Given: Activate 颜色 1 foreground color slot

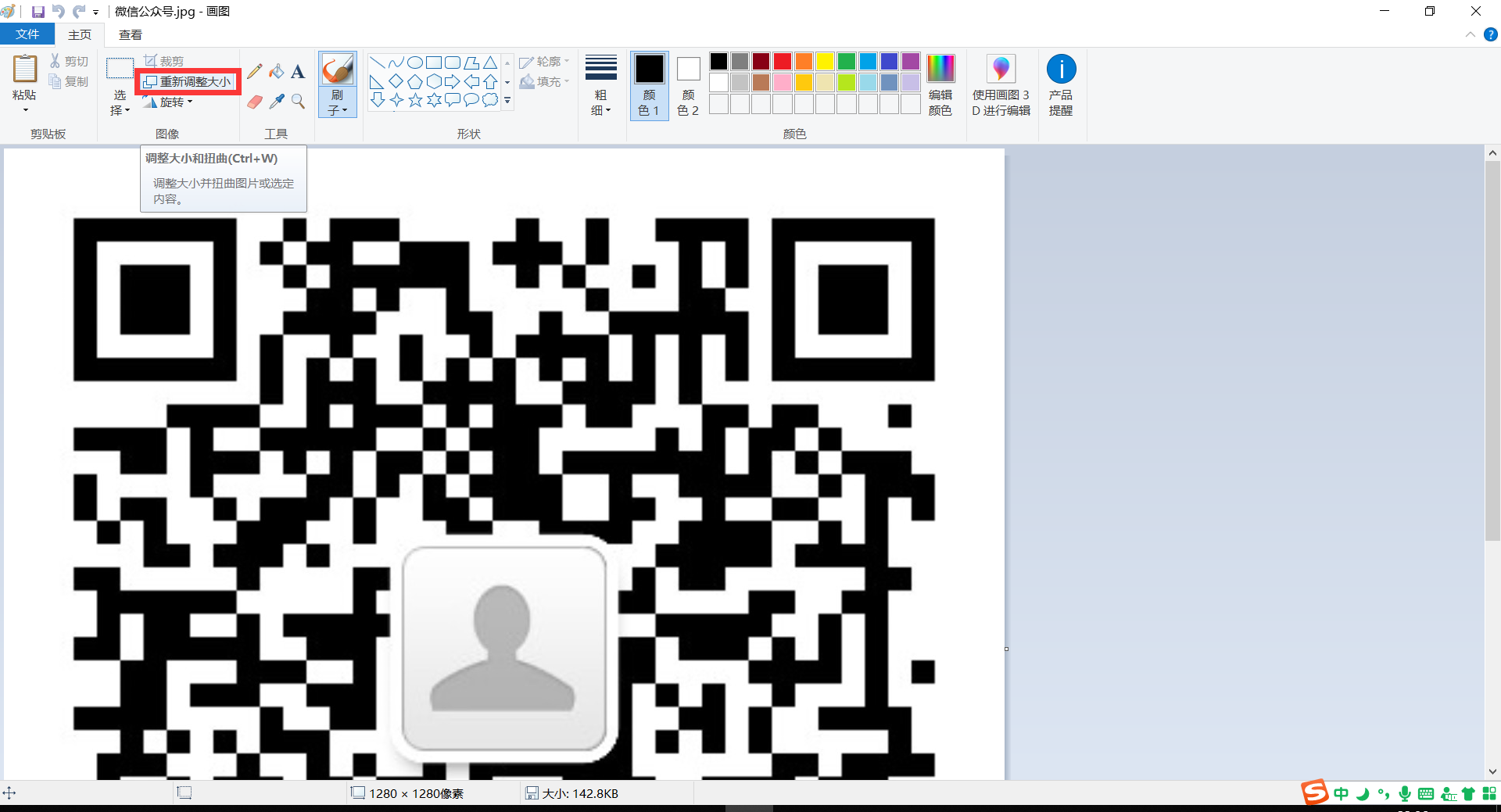Looking at the screenshot, I should (649, 85).
